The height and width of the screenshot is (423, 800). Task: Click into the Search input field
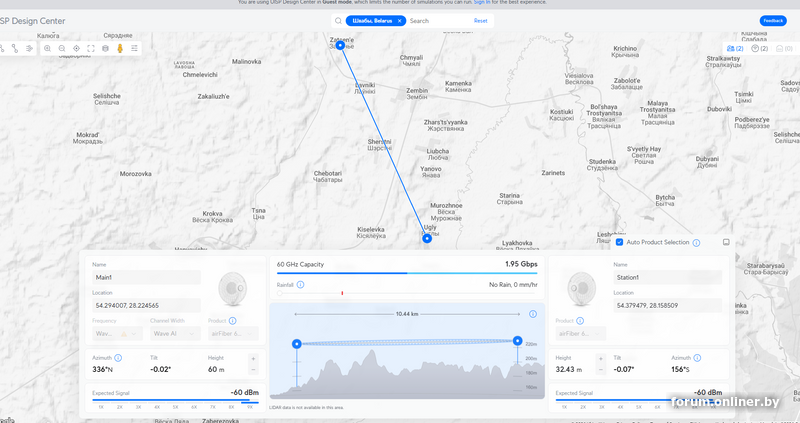tap(439, 21)
